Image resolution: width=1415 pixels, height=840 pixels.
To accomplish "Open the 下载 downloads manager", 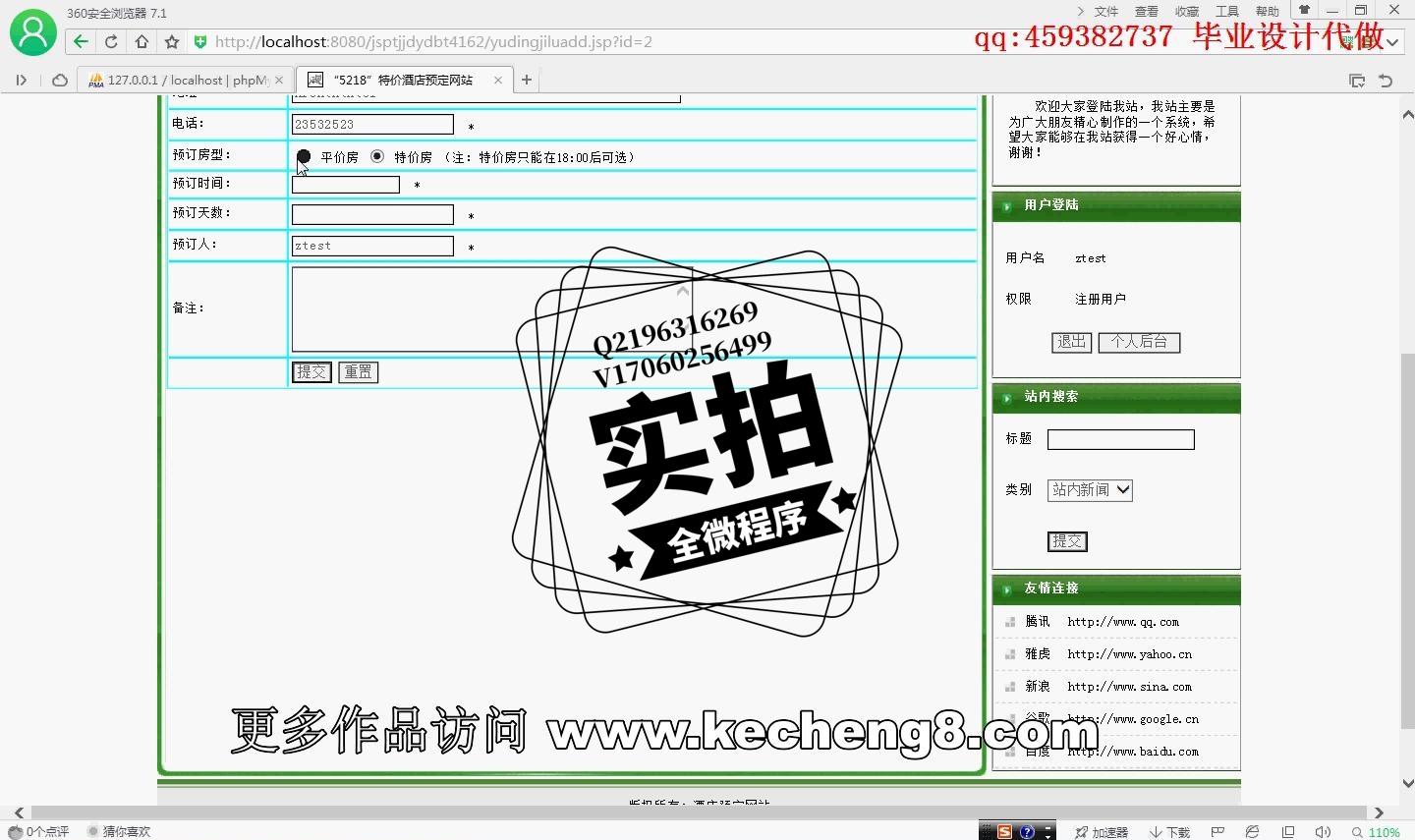I will pyautogui.click(x=1169, y=832).
